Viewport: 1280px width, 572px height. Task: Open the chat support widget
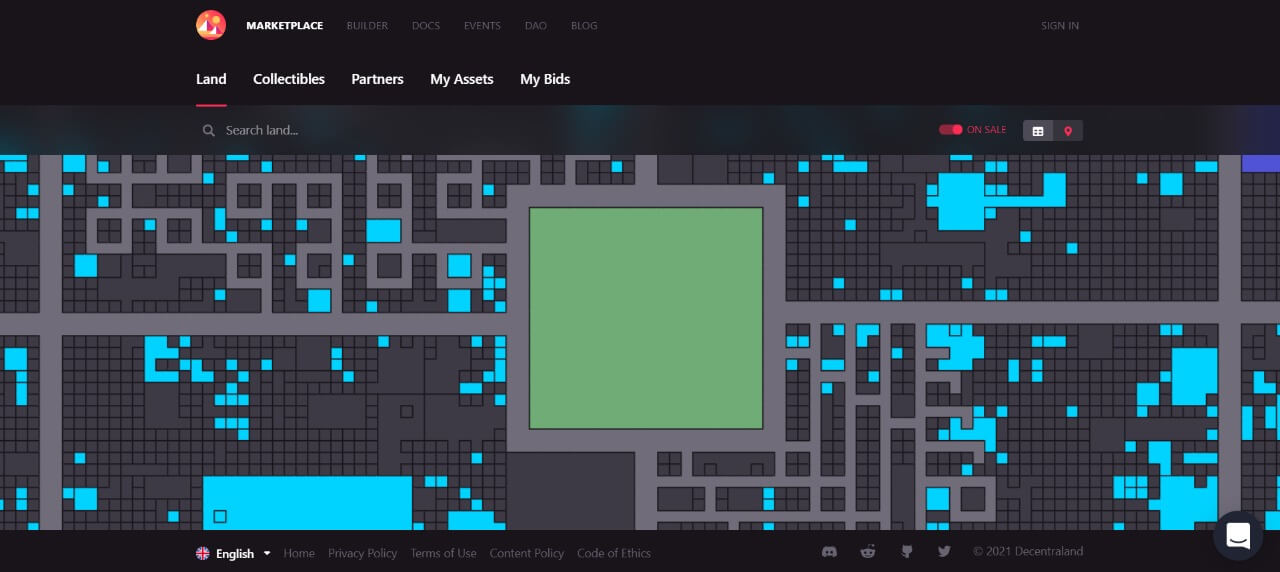(x=1238, y=535)
